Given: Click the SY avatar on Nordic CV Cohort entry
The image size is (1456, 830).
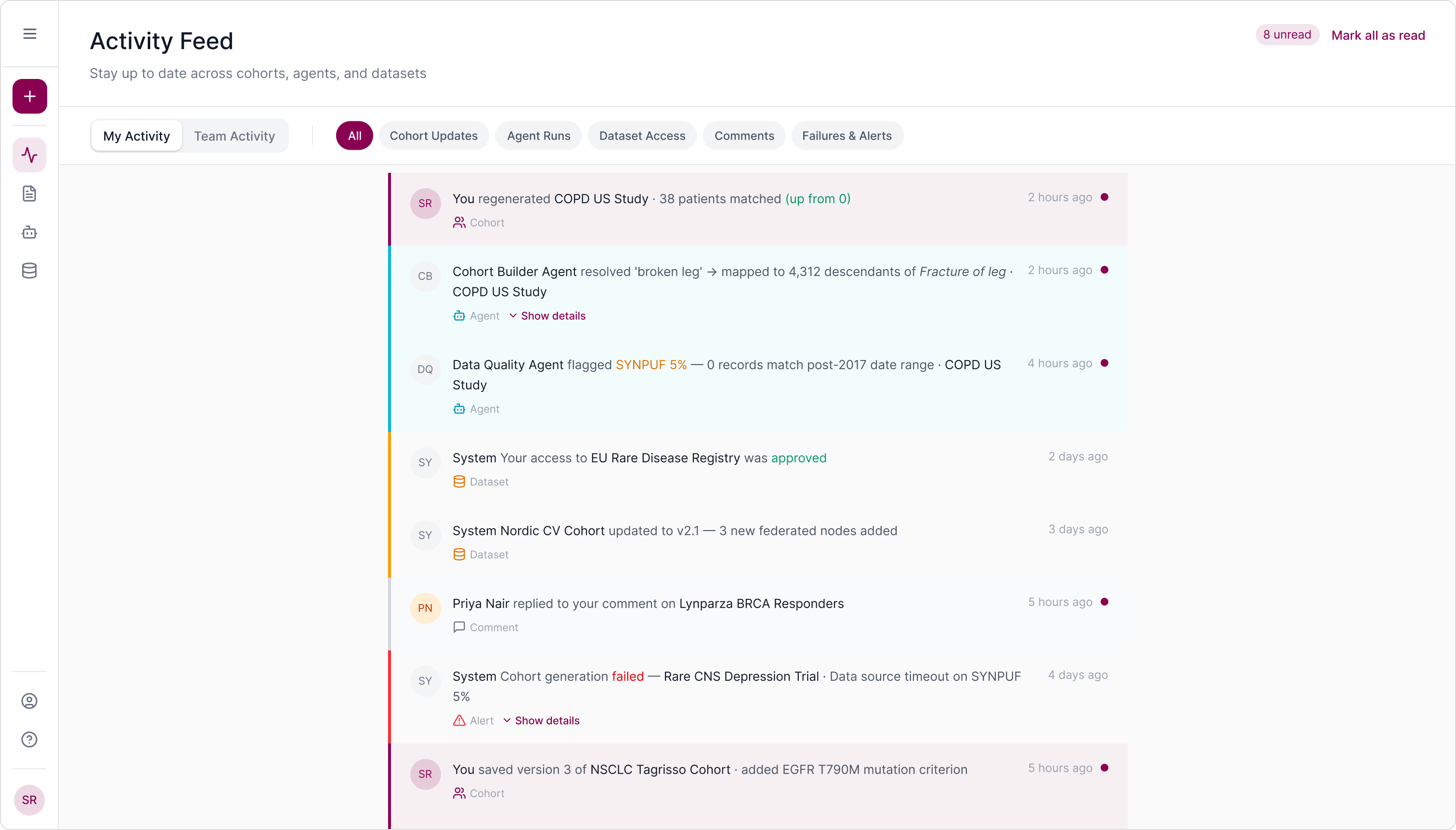Looking at the screenshot, I should (425, 536).
